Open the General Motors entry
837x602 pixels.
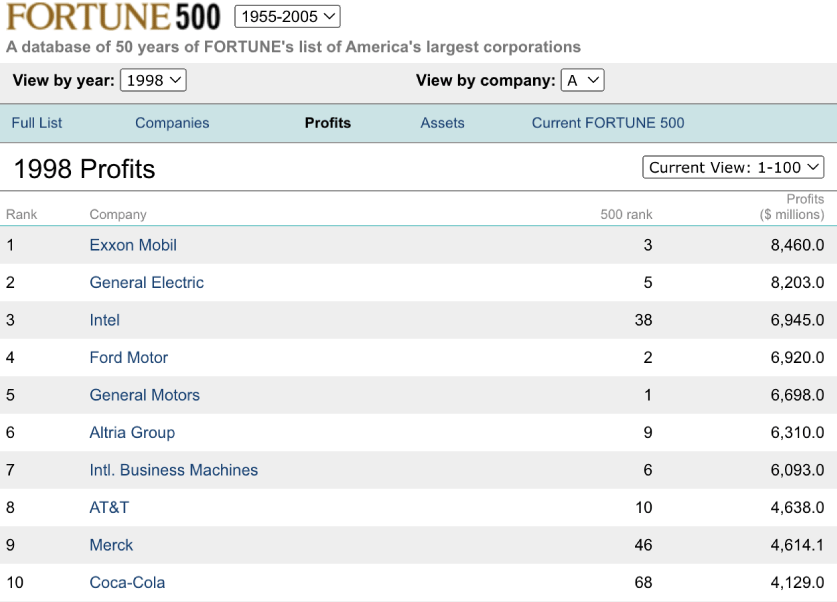pos(145,395)
